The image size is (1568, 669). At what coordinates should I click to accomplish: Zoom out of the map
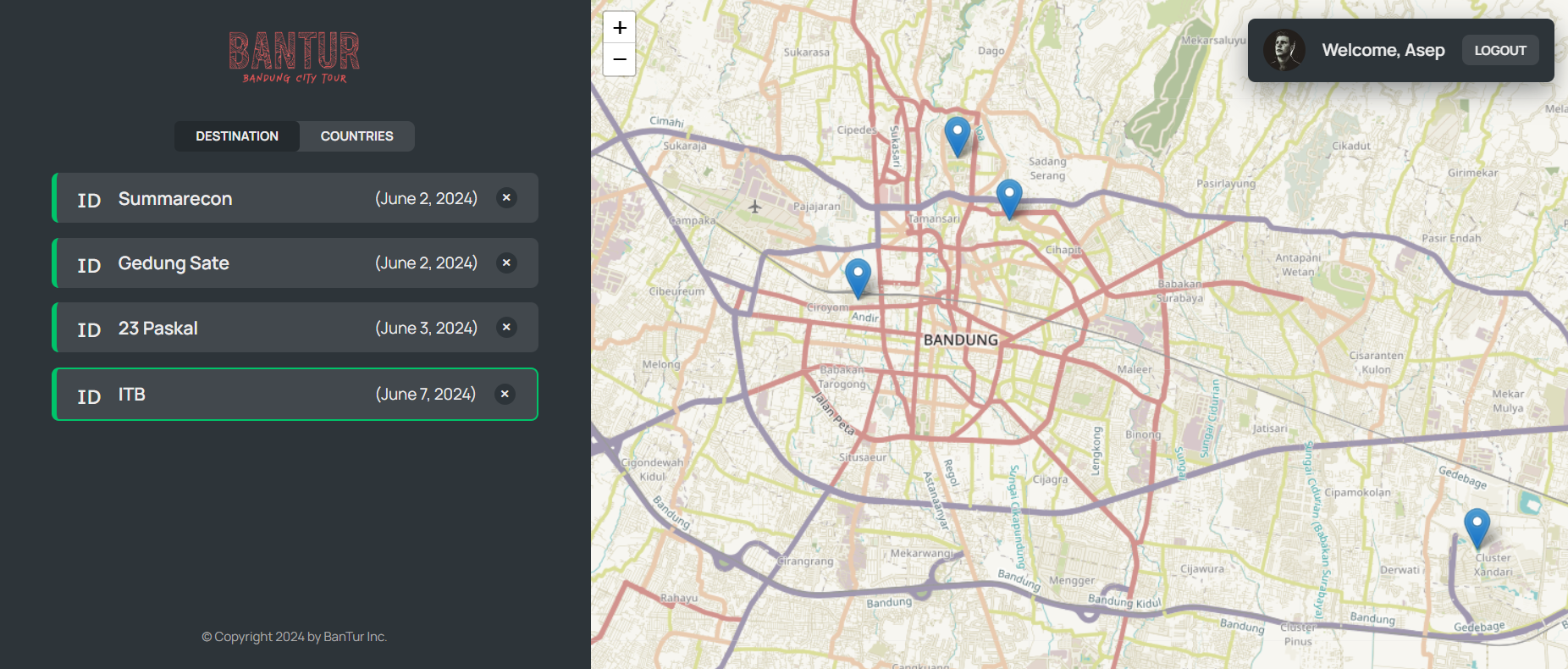(620, 59)
